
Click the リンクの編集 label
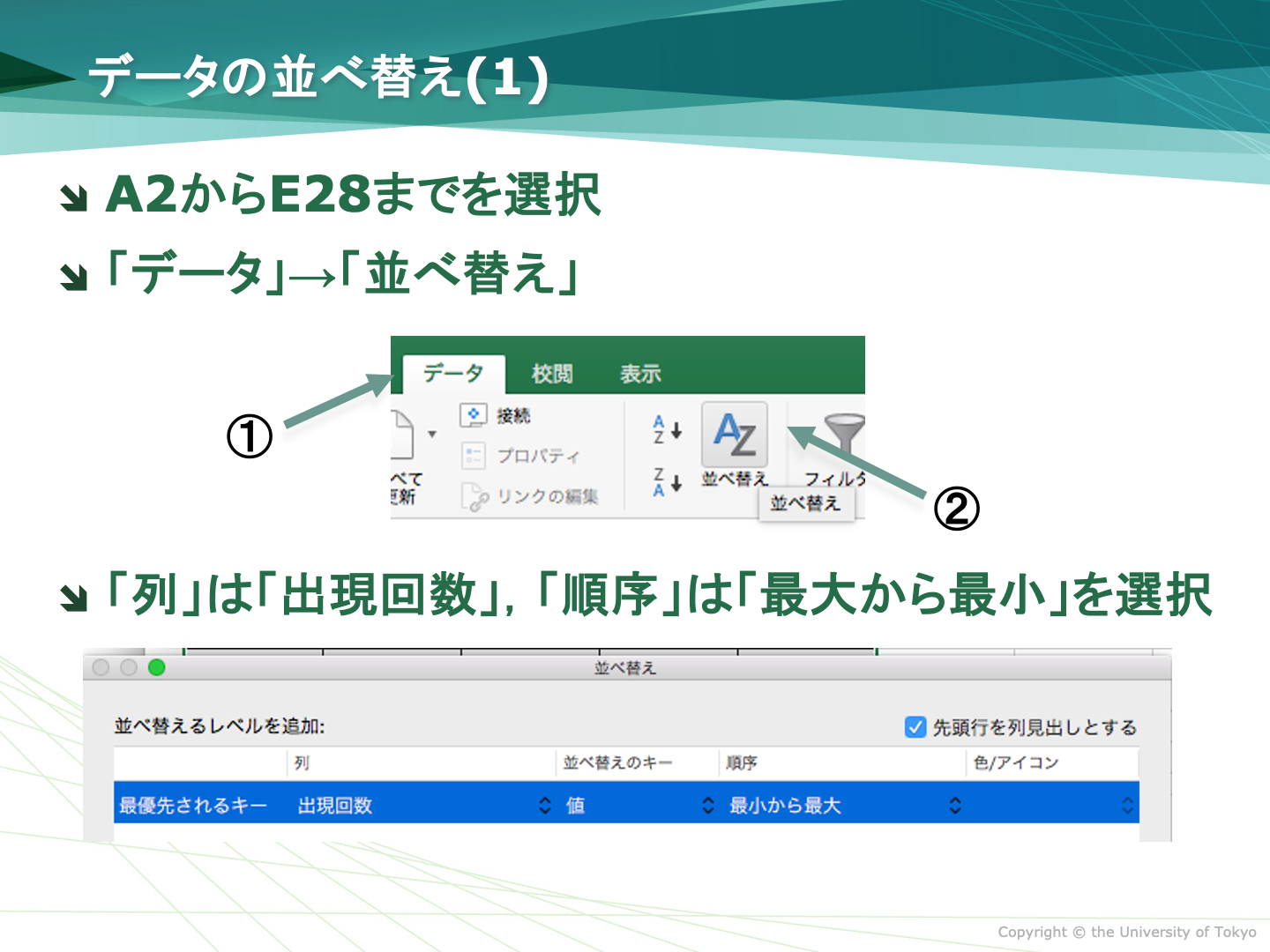(548, 496)
